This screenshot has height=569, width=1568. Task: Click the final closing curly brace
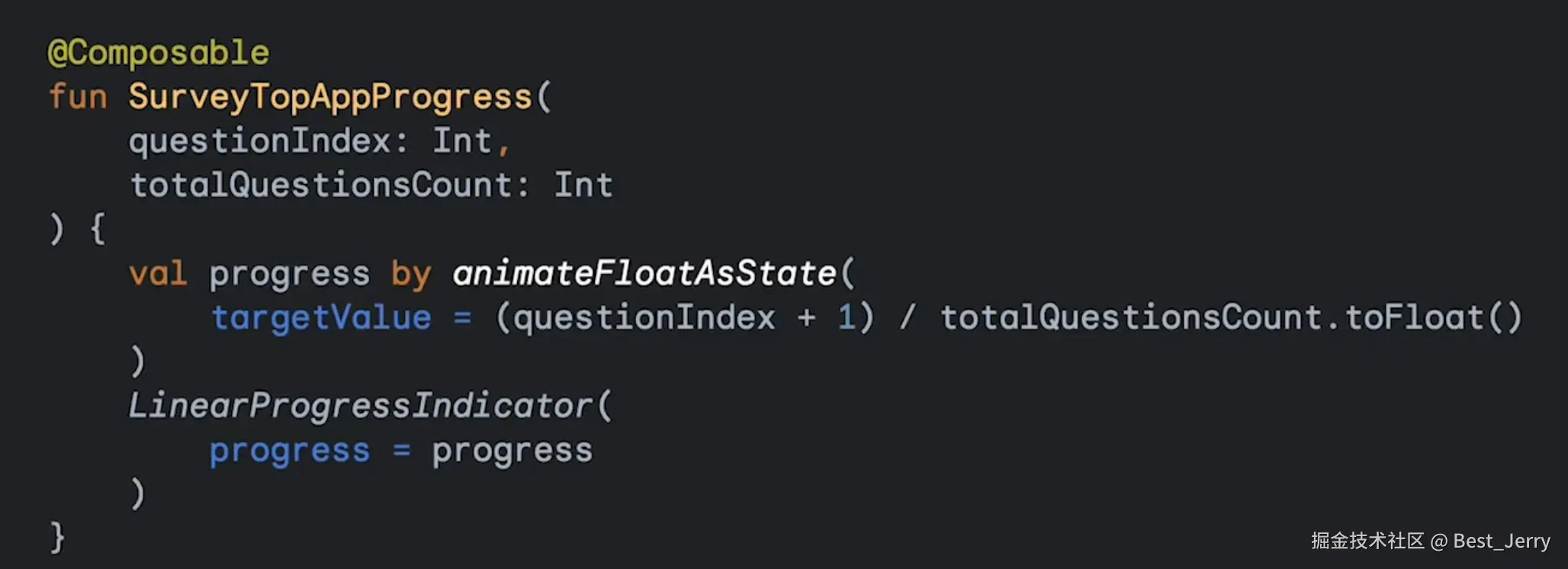[x=58, y=537]
